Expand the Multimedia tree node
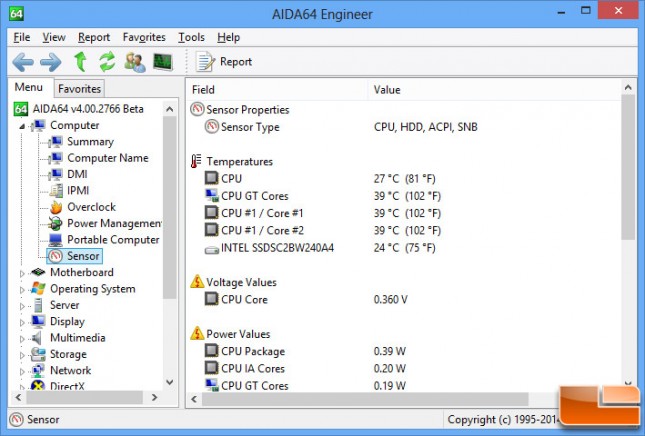The width and height of the screenshot is (645, 436). (22, 339)
